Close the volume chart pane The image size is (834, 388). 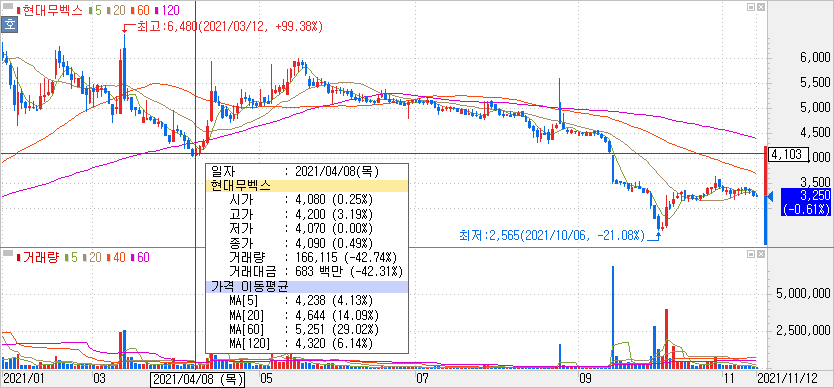tap(761, 254)
